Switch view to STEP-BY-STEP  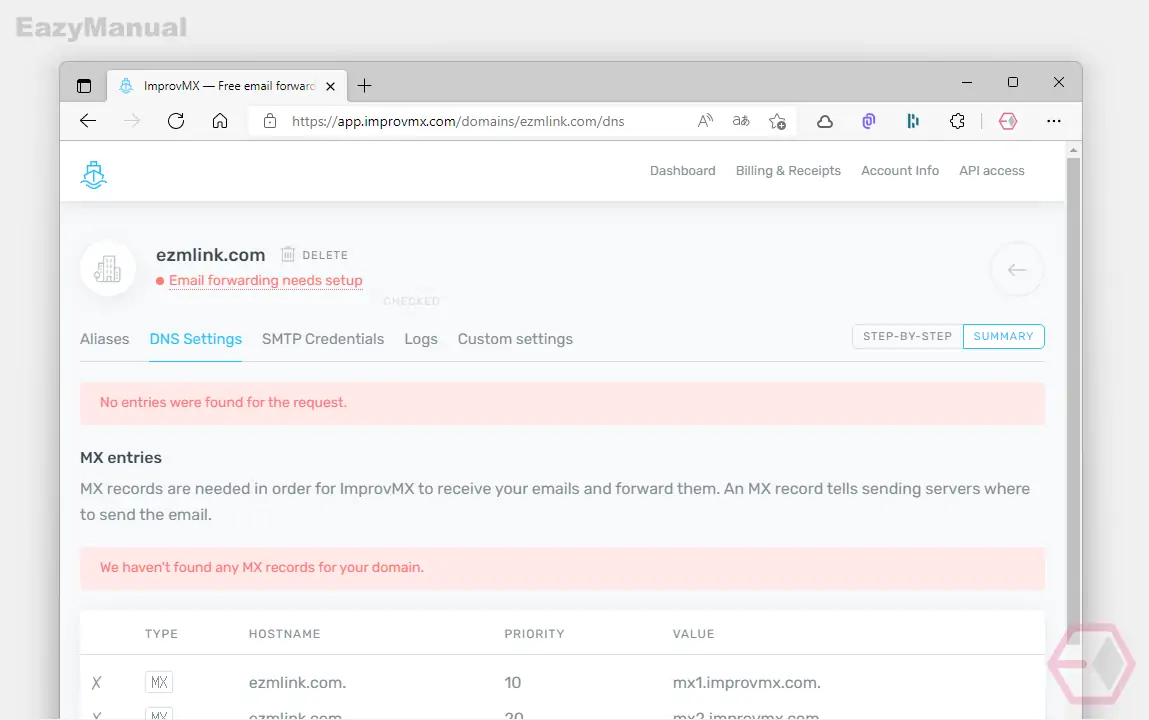(907, 336)
